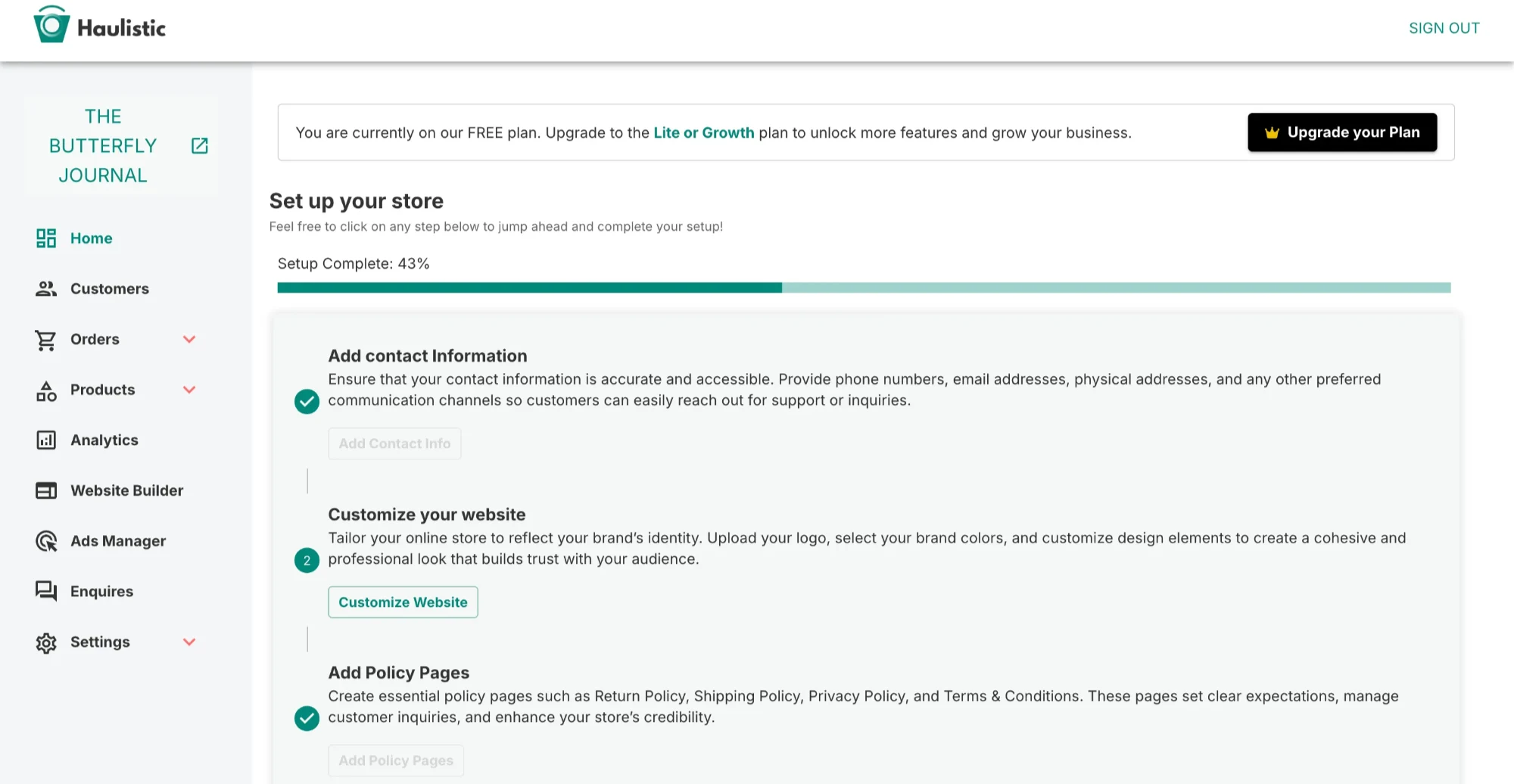Click the Customers people icon
Screen dimensions: 1514x784
(46, 289)
